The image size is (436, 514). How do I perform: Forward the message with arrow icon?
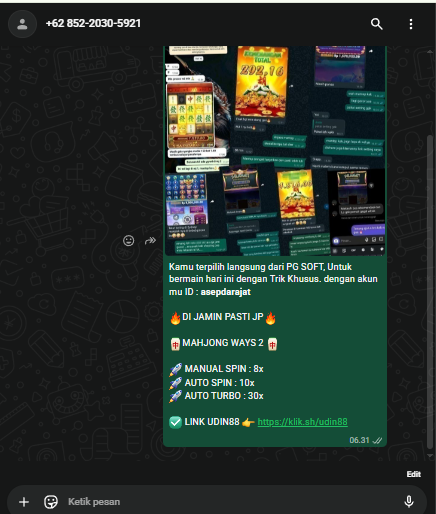pyautogui.click(x=150, y=240)
